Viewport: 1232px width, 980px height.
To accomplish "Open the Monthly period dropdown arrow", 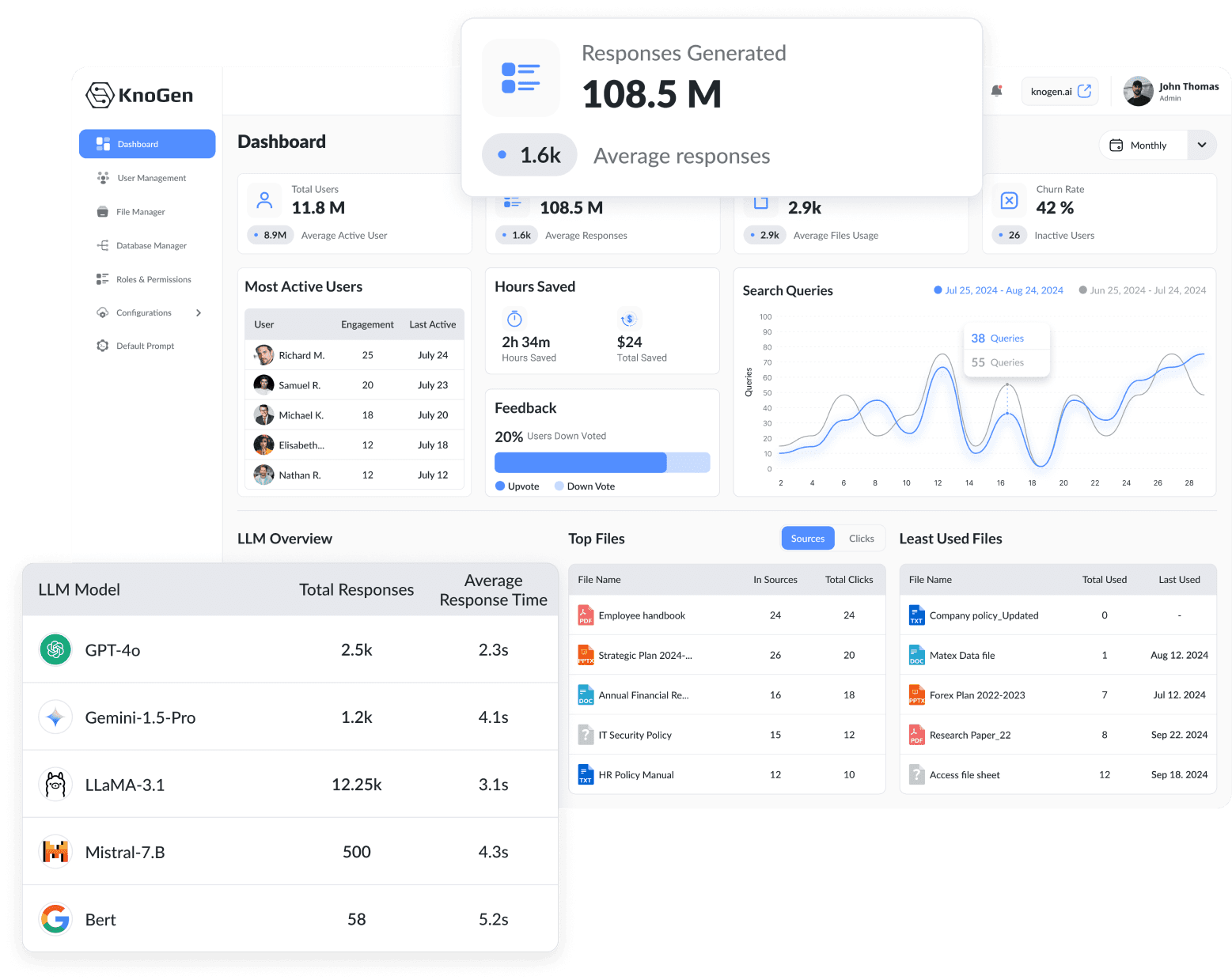I will pyautogui.click(x=1202, y=145).
